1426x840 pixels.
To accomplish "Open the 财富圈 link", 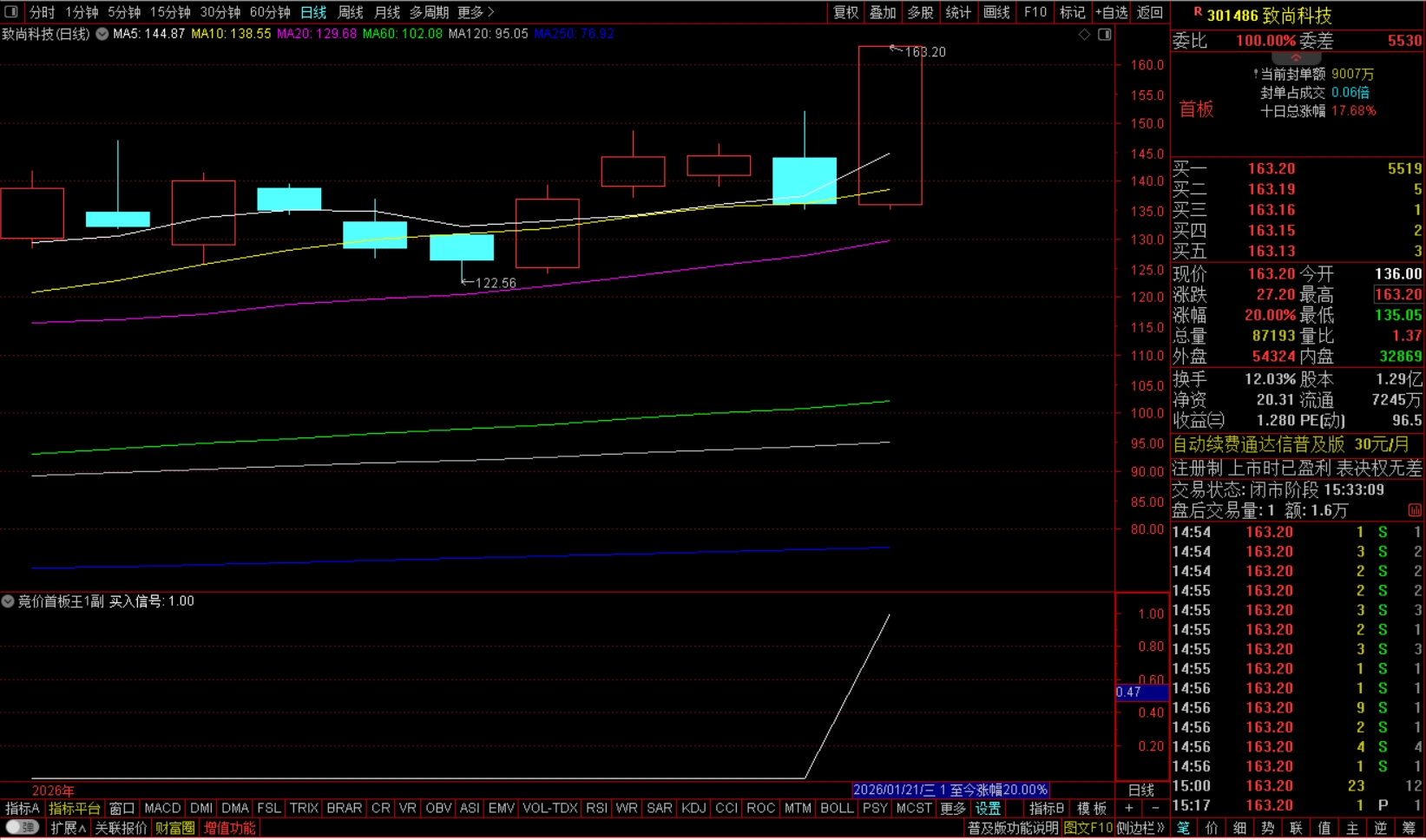I will pyautogui.click(x=175, y=828).
